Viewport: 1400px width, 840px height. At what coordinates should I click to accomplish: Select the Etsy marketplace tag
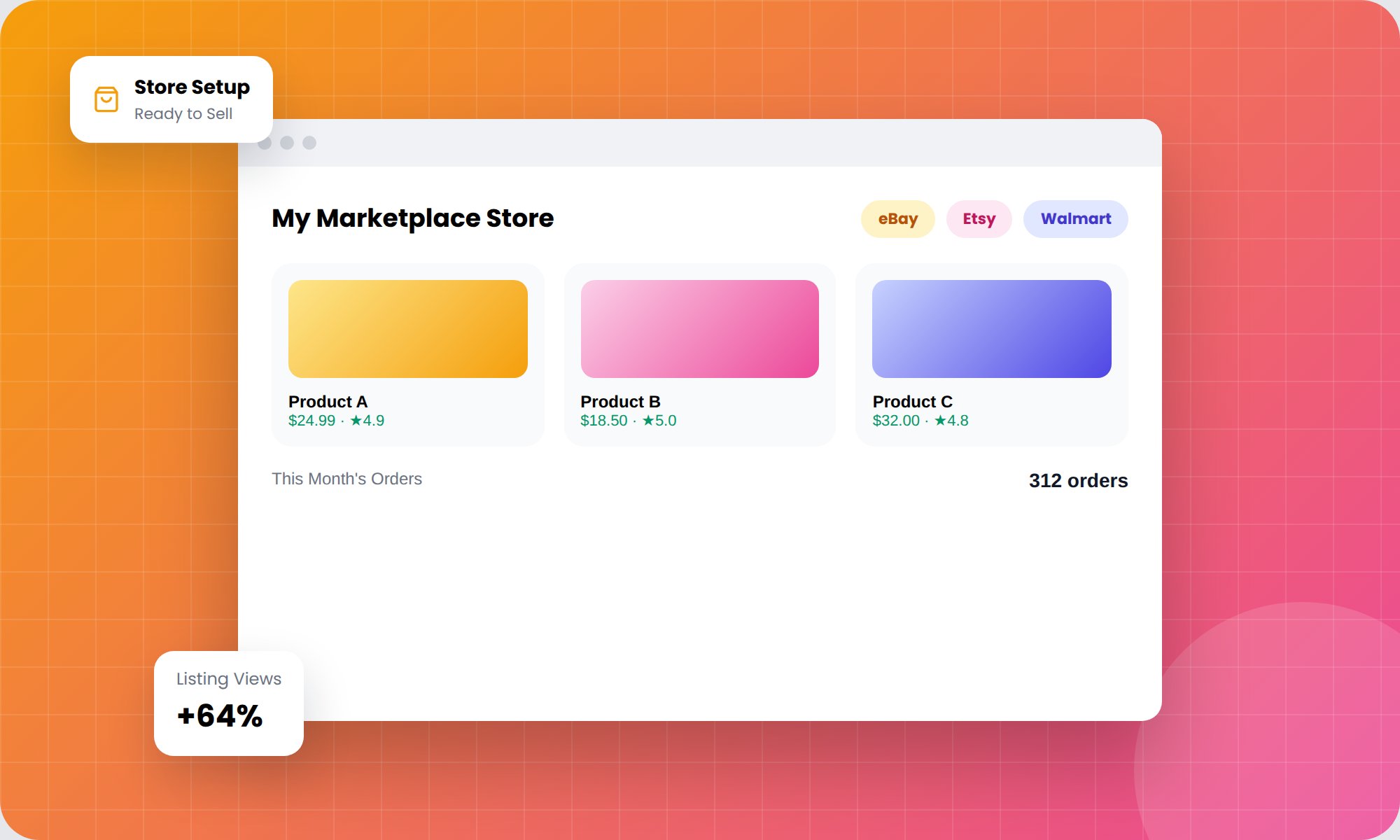pos(979,219)
